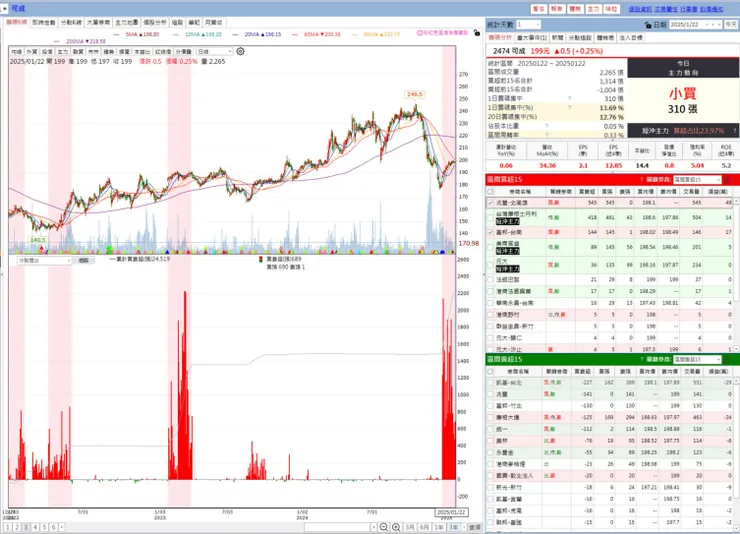This screenshot has height=534, width=740.
Task: Toggle select-all checkbox in buy table header
Action: pos(491,192)
